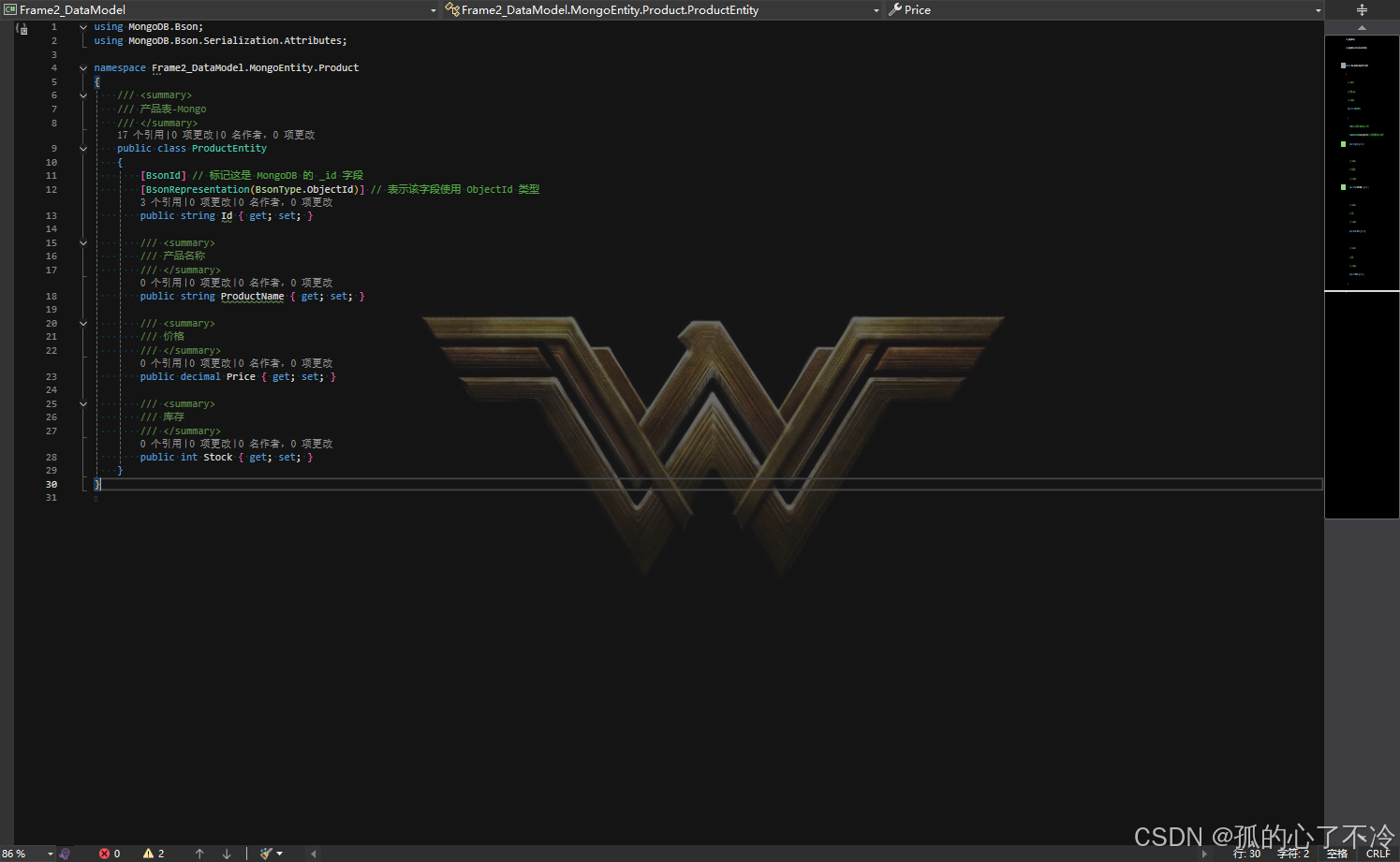Click the code cleanup broom icon
Screen dimensions: 1400x862
click(x=266, y=854)
